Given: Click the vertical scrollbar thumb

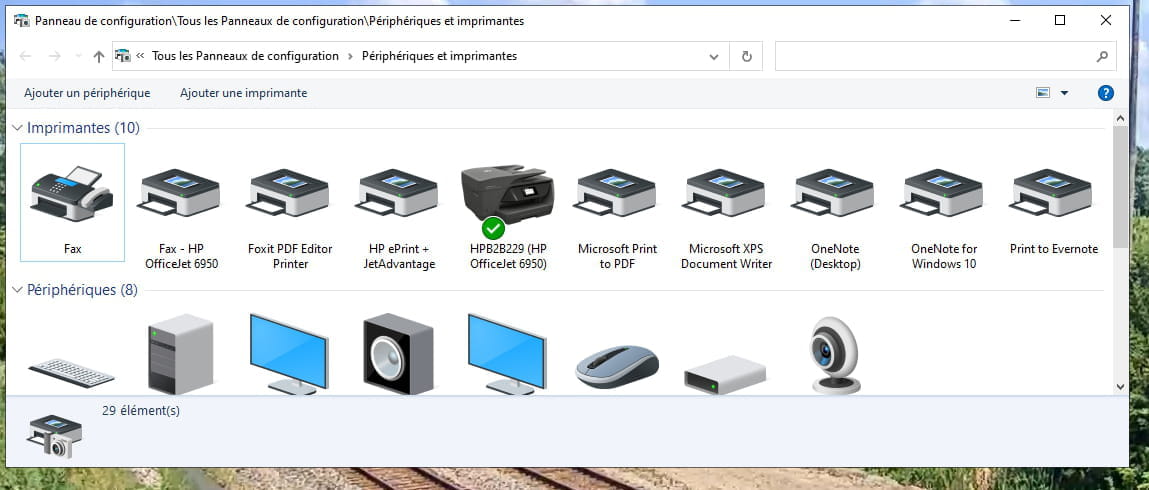Looking at the screenshot, I should pos(1120,187).
